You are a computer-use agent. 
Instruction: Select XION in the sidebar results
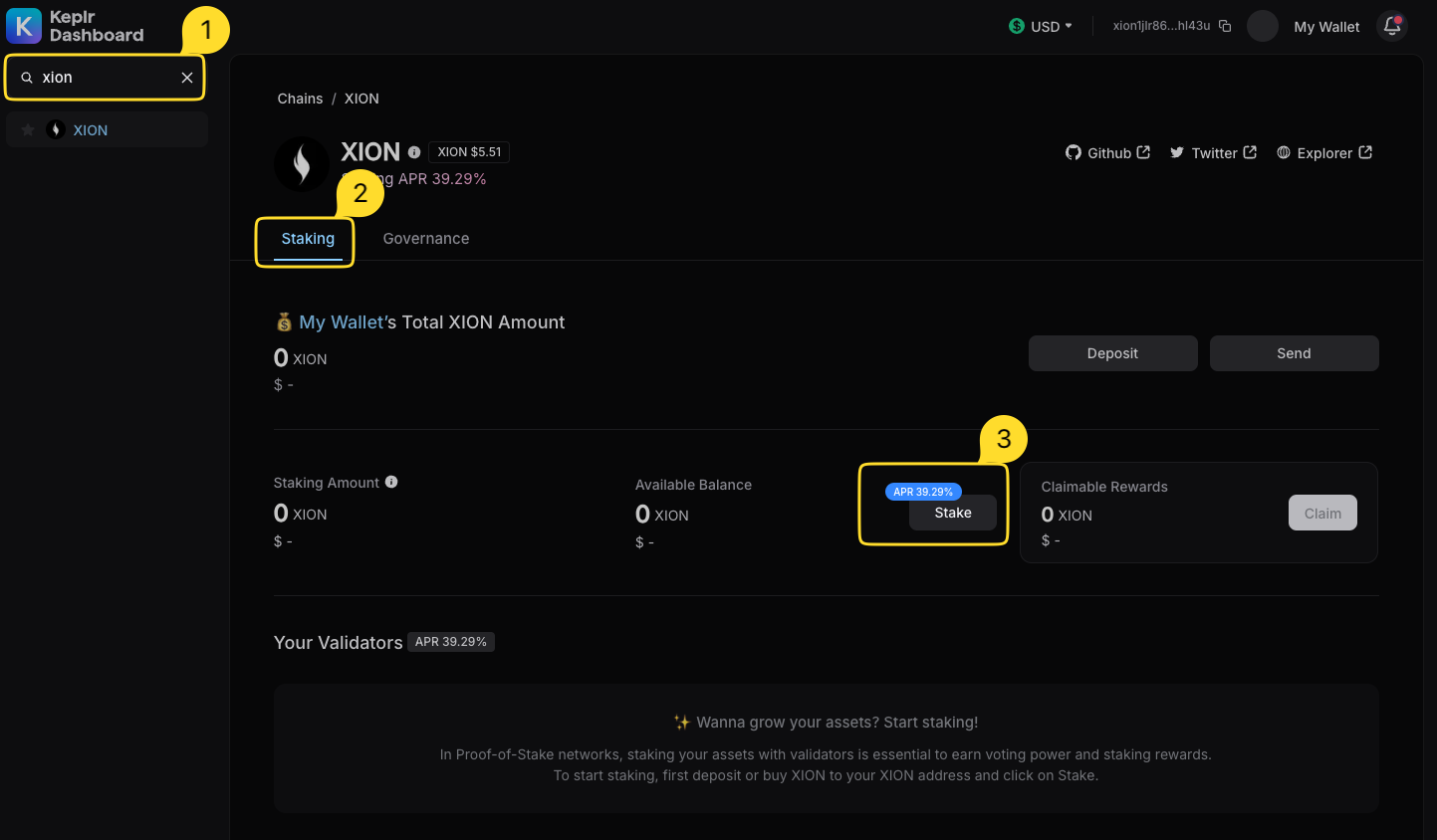point(90,129)
